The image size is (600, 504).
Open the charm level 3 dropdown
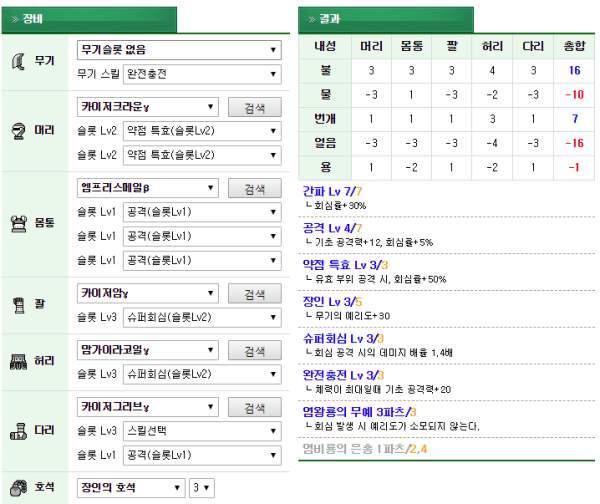coord(202,488)
